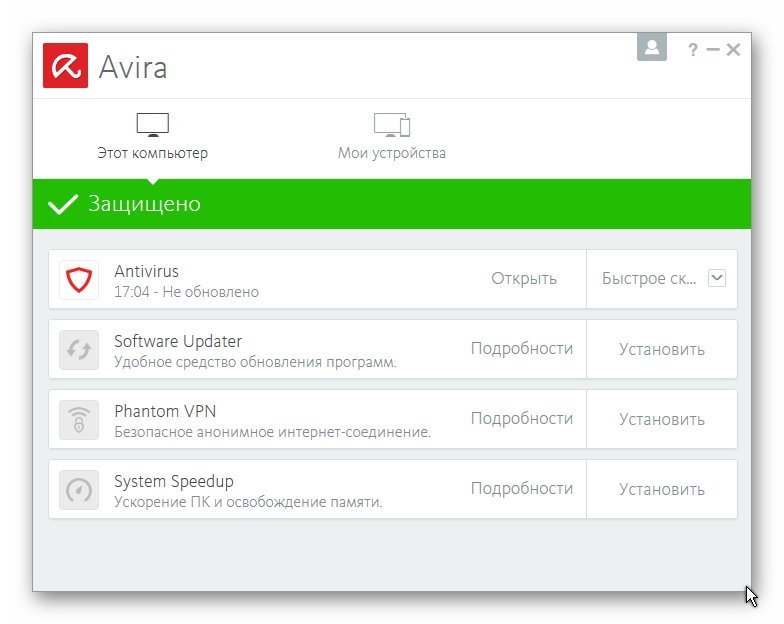Click the red Avira logo icon
Viewport: 784px width, 624px height.
click(x=65, y=66)
